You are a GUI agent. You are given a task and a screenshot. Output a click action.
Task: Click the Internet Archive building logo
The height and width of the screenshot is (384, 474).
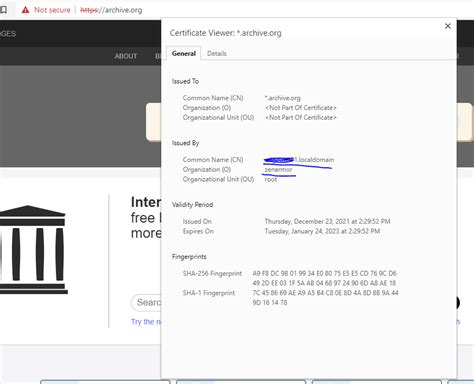(x=33, y=250)
